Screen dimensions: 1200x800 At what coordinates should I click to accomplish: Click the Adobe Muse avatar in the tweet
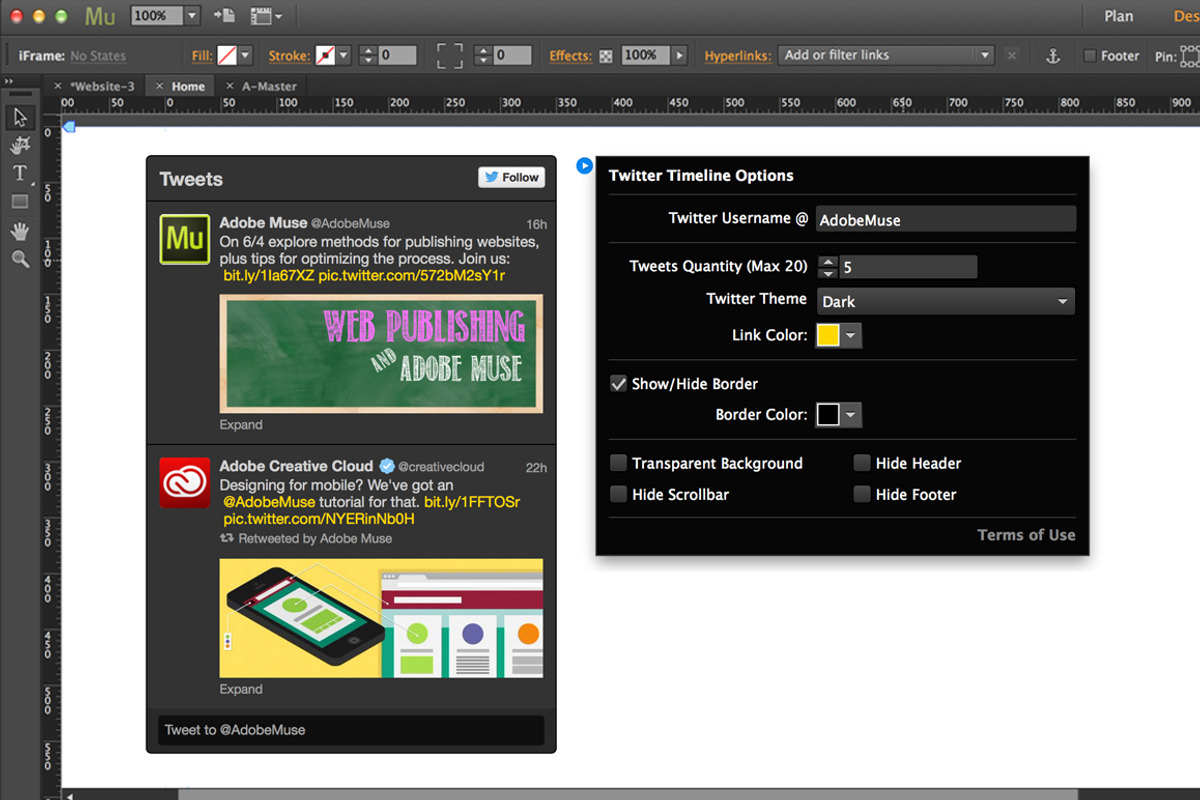[x=185, y=239]
